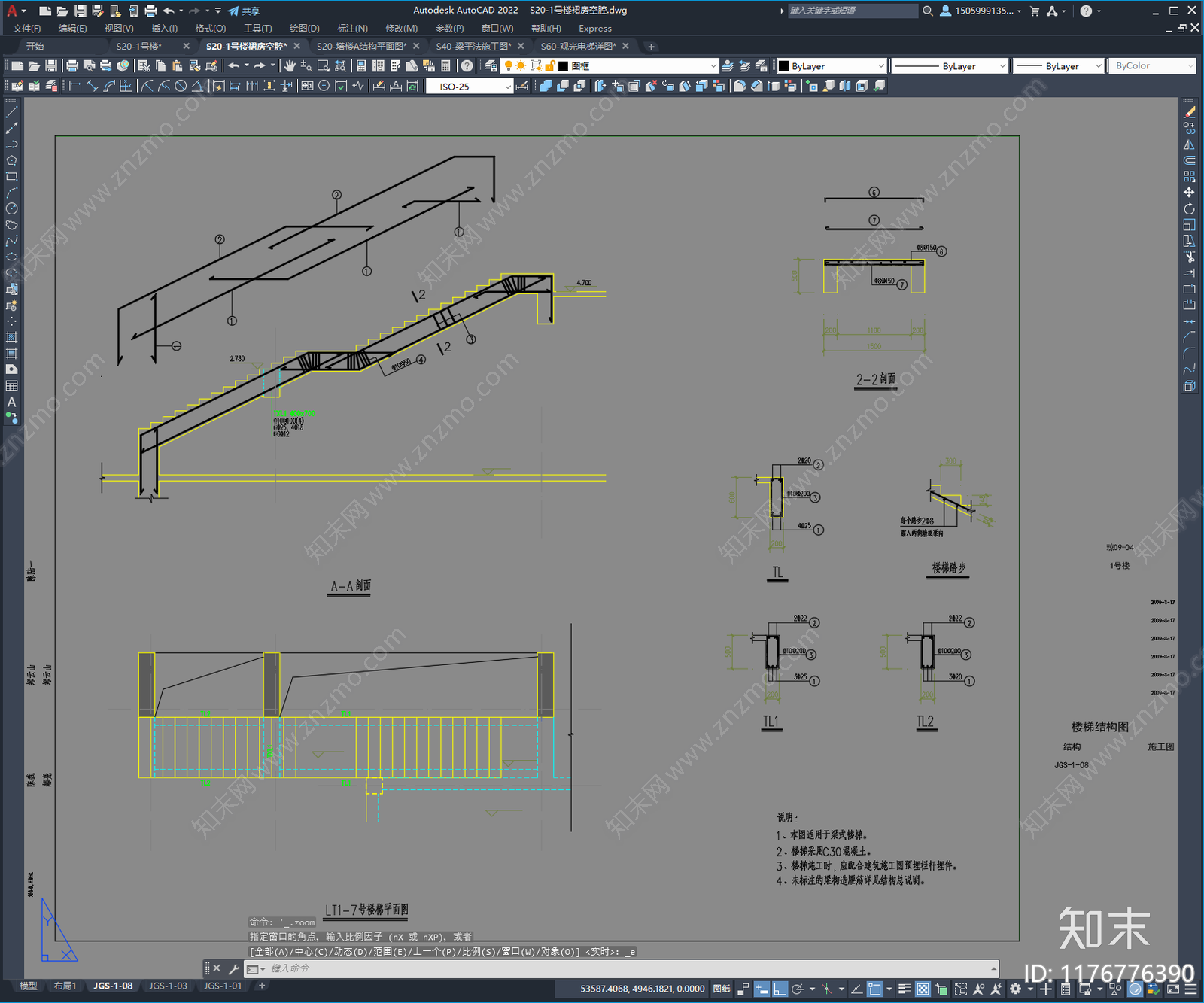This screenshot has width=1204, height=1003.
Task: Toggle lineweight display in status bar
Action: coord(905,989)
